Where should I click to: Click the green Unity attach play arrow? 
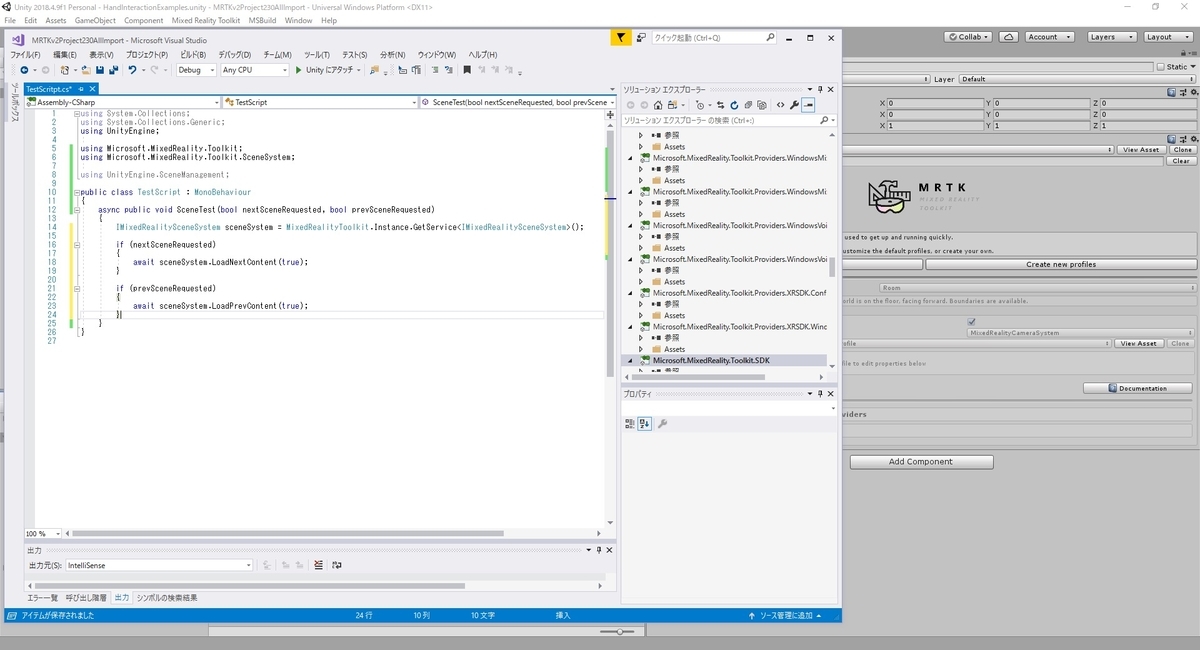tap(298, 70)
